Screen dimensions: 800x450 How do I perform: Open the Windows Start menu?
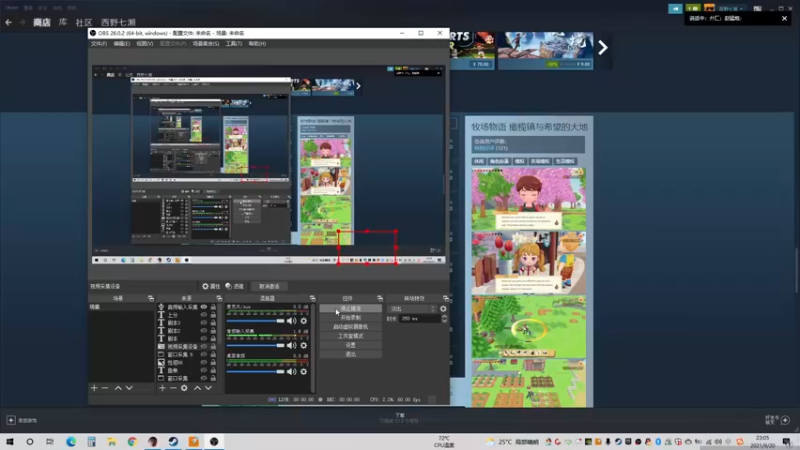pyautogui.click(x=10, y=441)
